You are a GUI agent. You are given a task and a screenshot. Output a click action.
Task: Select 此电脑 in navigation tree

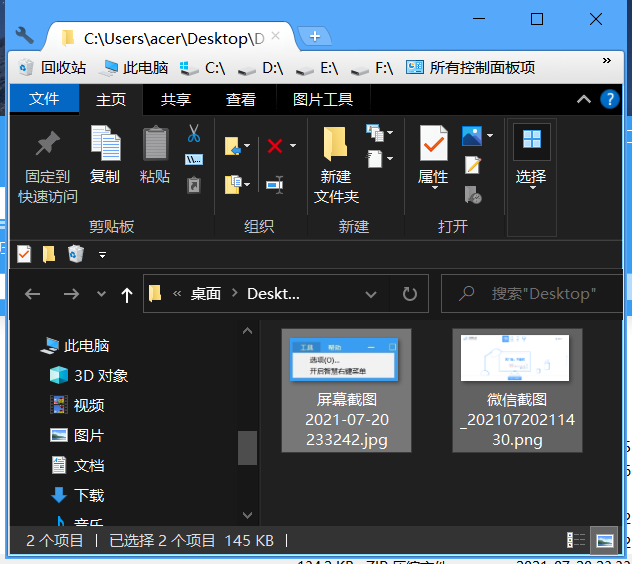pyautogui.click(x=75, y=345)
